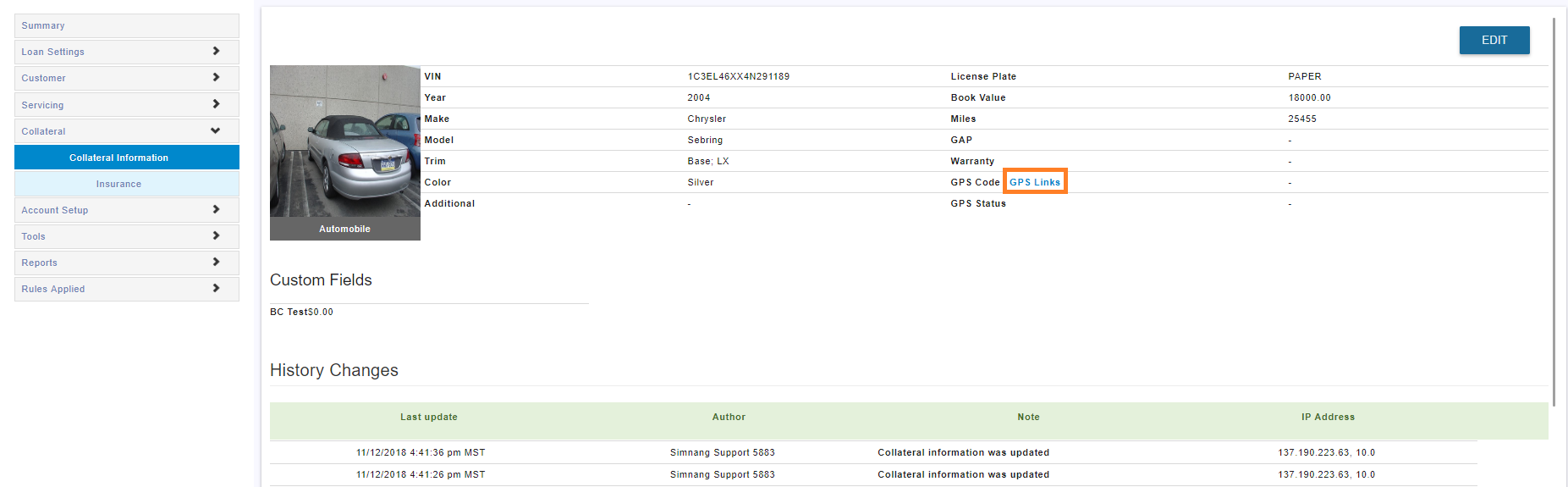This screenshot has width=1568, height=487.
Task: Click the BC Test custom field
Action: click(x=301, y=312)
